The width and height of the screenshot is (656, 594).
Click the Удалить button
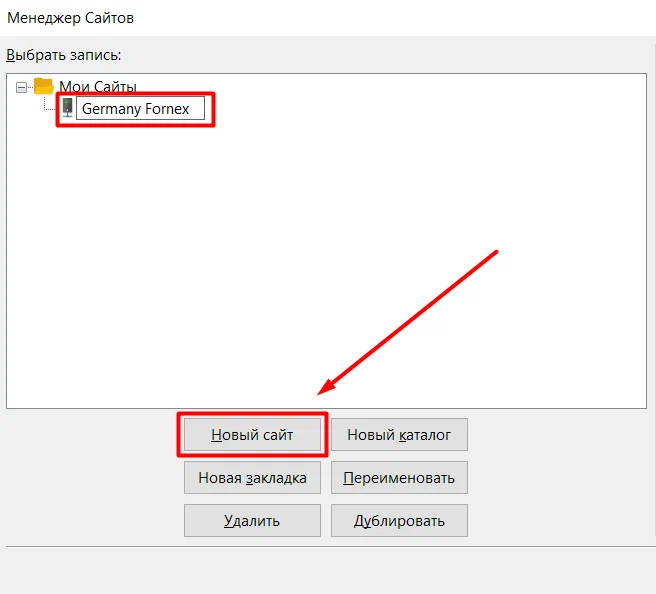[x=252, y=520]
